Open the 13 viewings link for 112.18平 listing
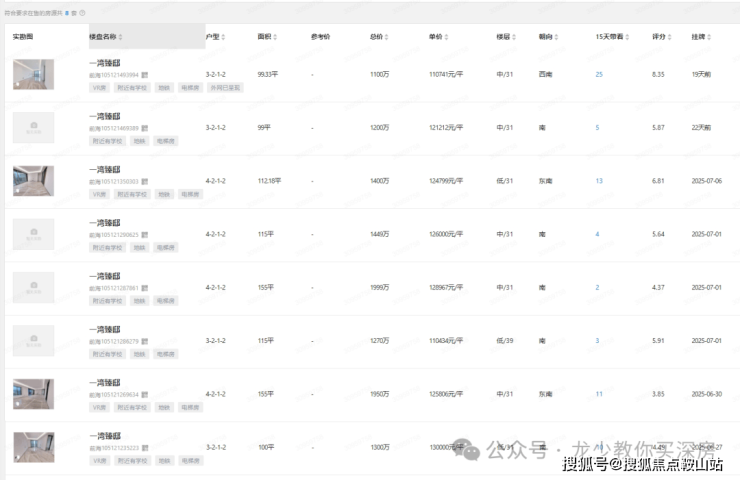 tap(599, 181)
